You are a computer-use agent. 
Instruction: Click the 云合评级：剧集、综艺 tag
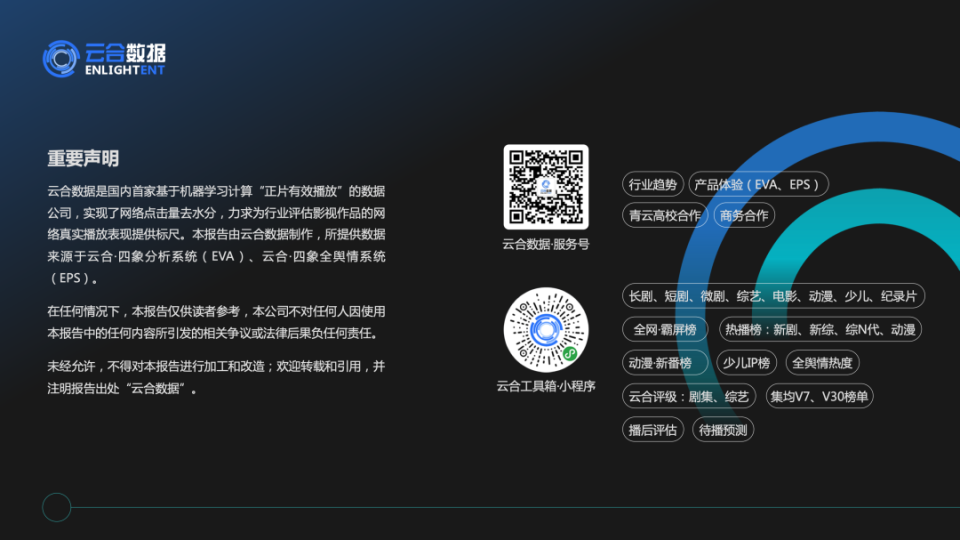tap(689, 397)
